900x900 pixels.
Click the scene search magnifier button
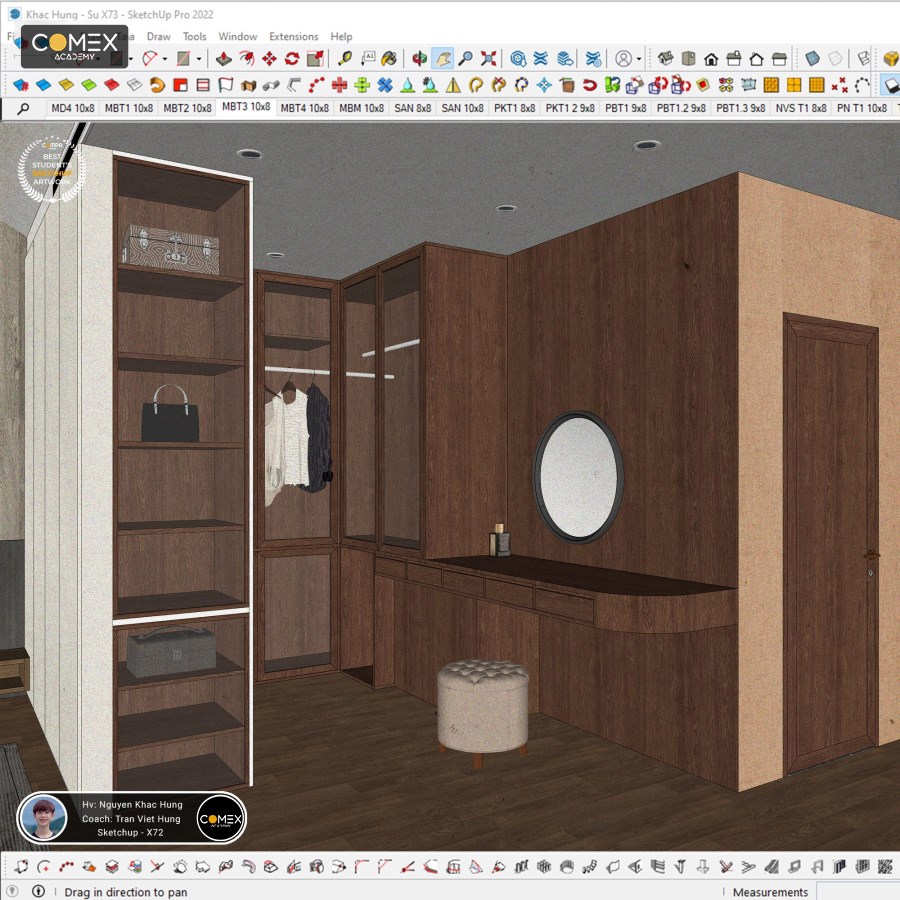[24, 108]
